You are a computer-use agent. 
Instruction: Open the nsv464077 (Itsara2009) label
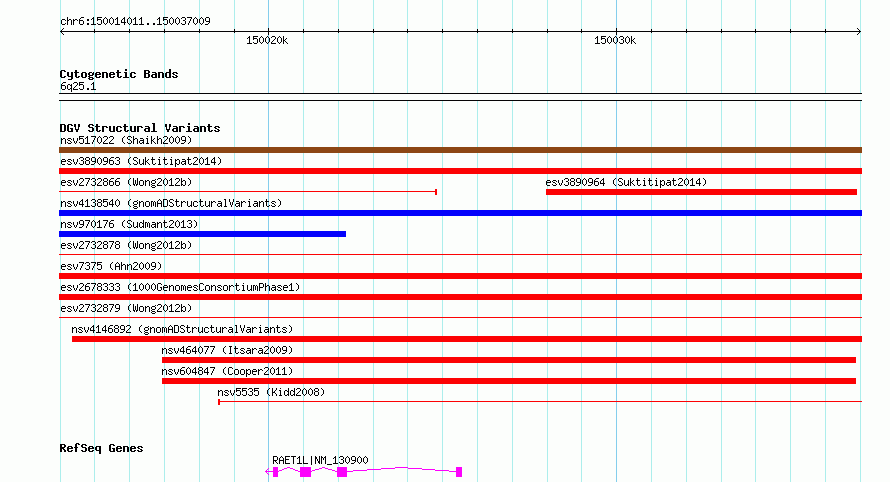point(227,350)
